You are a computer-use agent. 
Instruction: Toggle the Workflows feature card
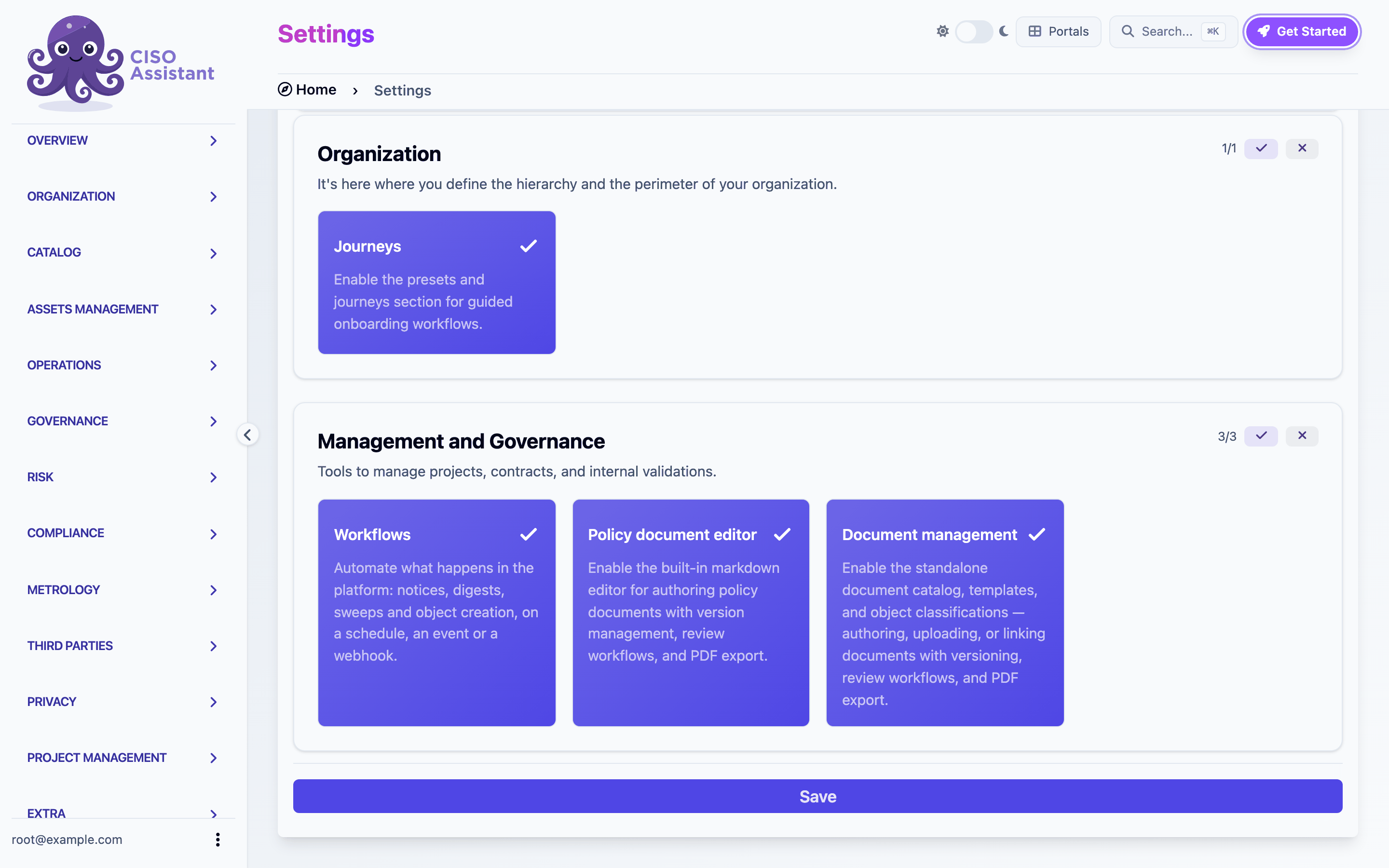click(437, 612)
